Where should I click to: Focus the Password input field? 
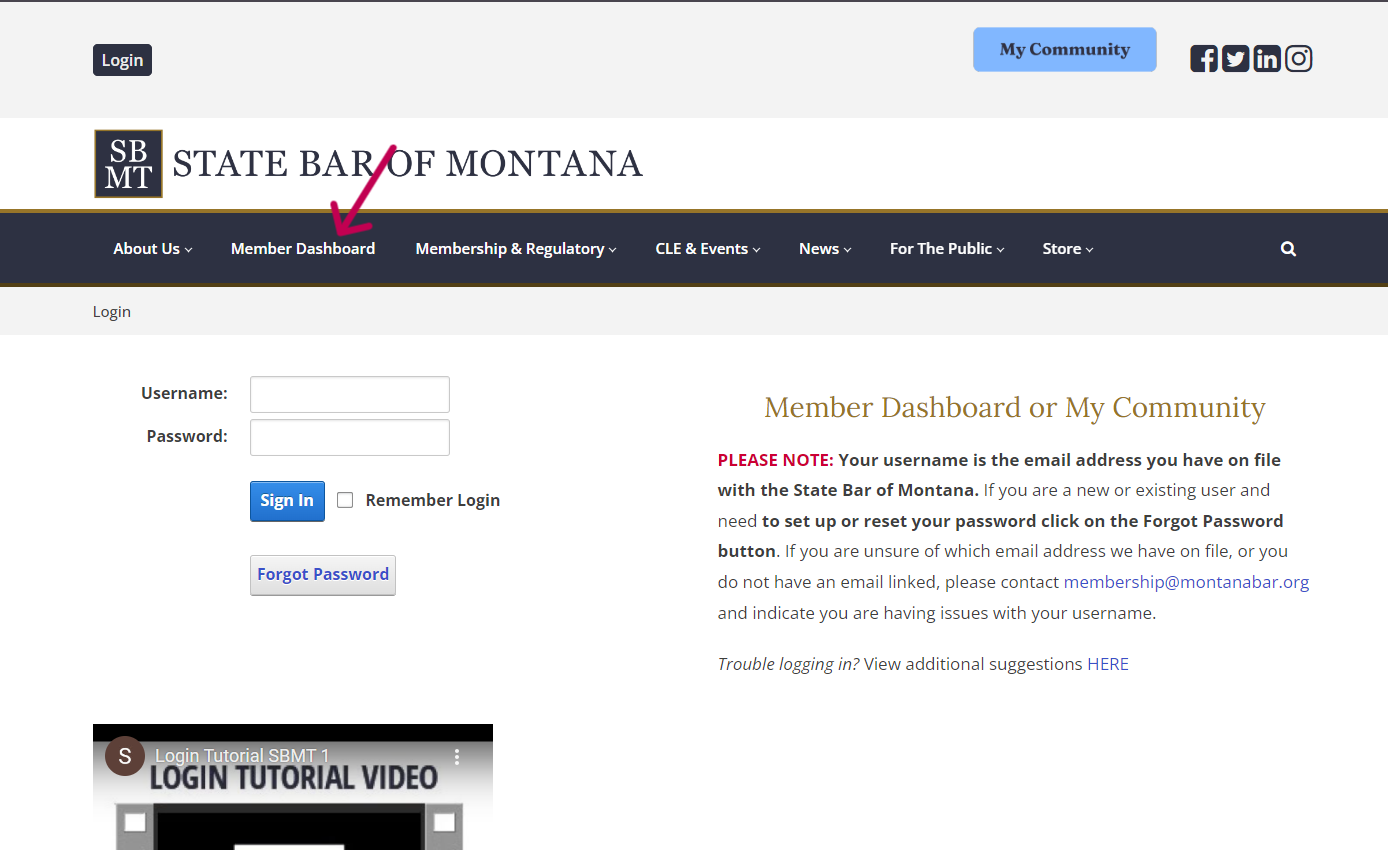[350, 437]
